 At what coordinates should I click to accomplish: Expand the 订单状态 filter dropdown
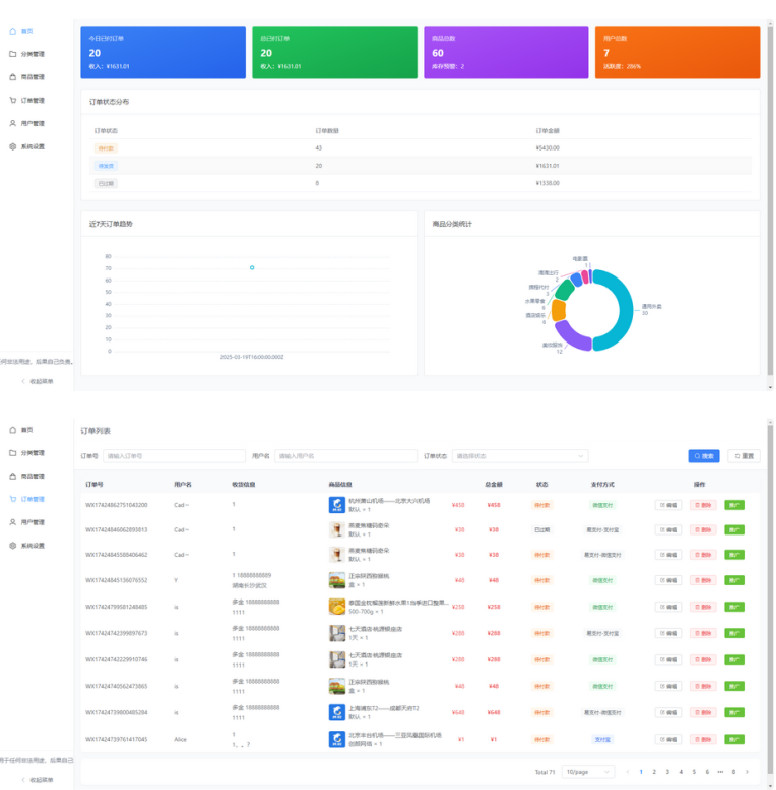[520, 456]
